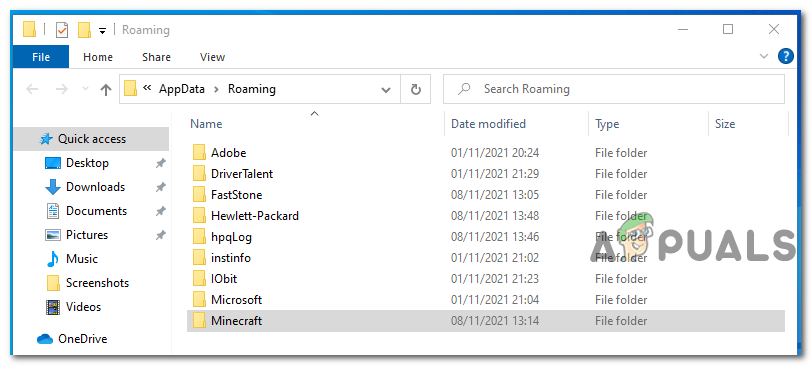This screenshot has width=812, height=366.
Task: Select the DriverTalent folder icon
Action: coord(199,174)
